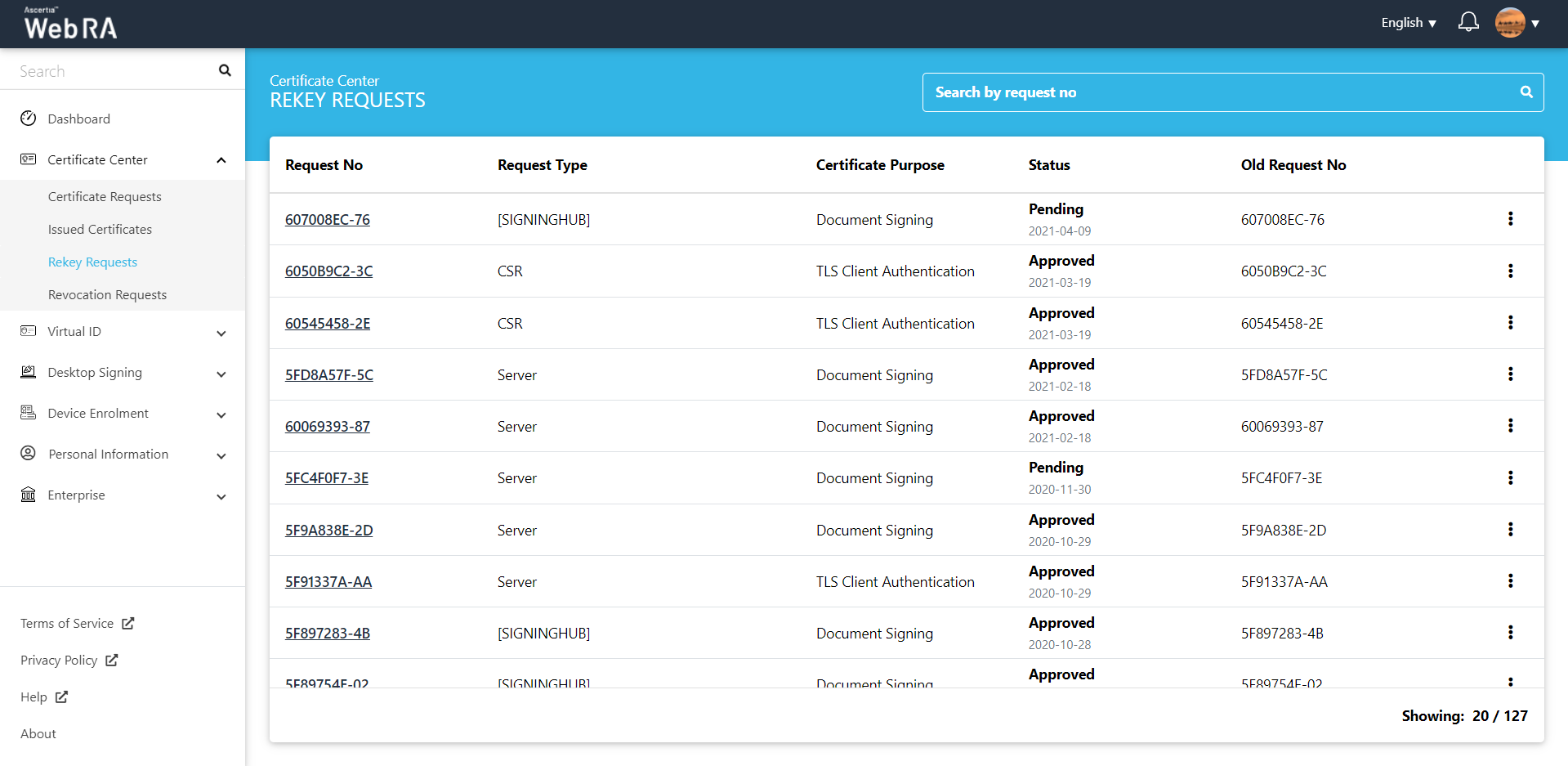
Task: Select Issued Certificates menu item
Action: (x=100, y=230)
